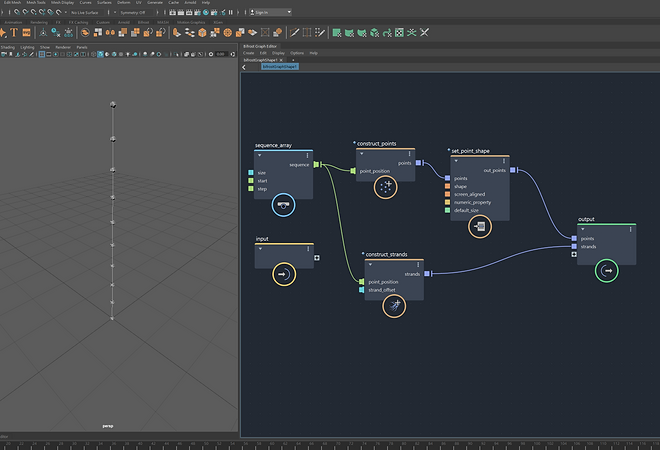Click the output node green arrow icon

click(x=607, y=271)
